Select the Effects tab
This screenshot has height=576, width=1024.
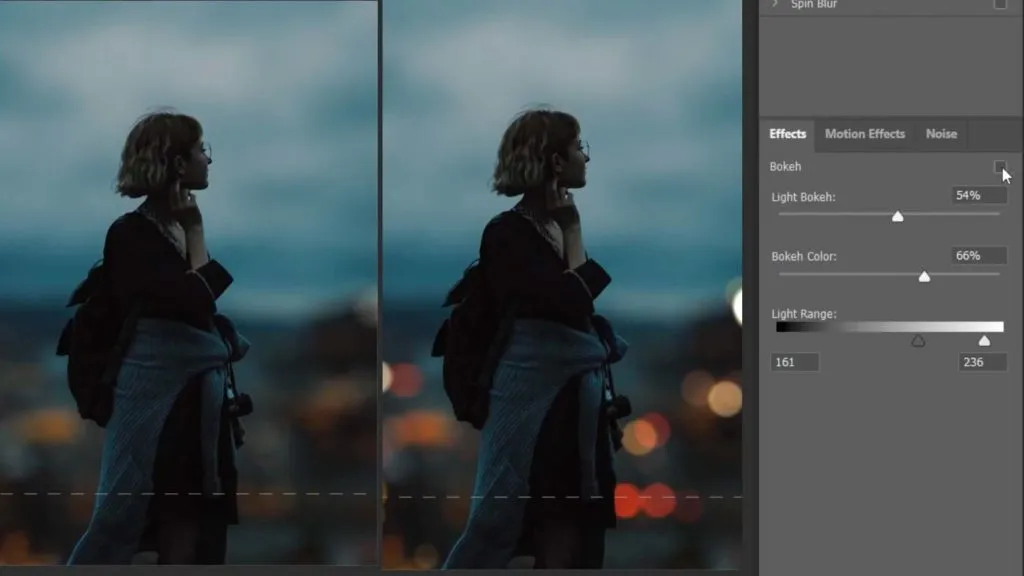click(787, 133)
